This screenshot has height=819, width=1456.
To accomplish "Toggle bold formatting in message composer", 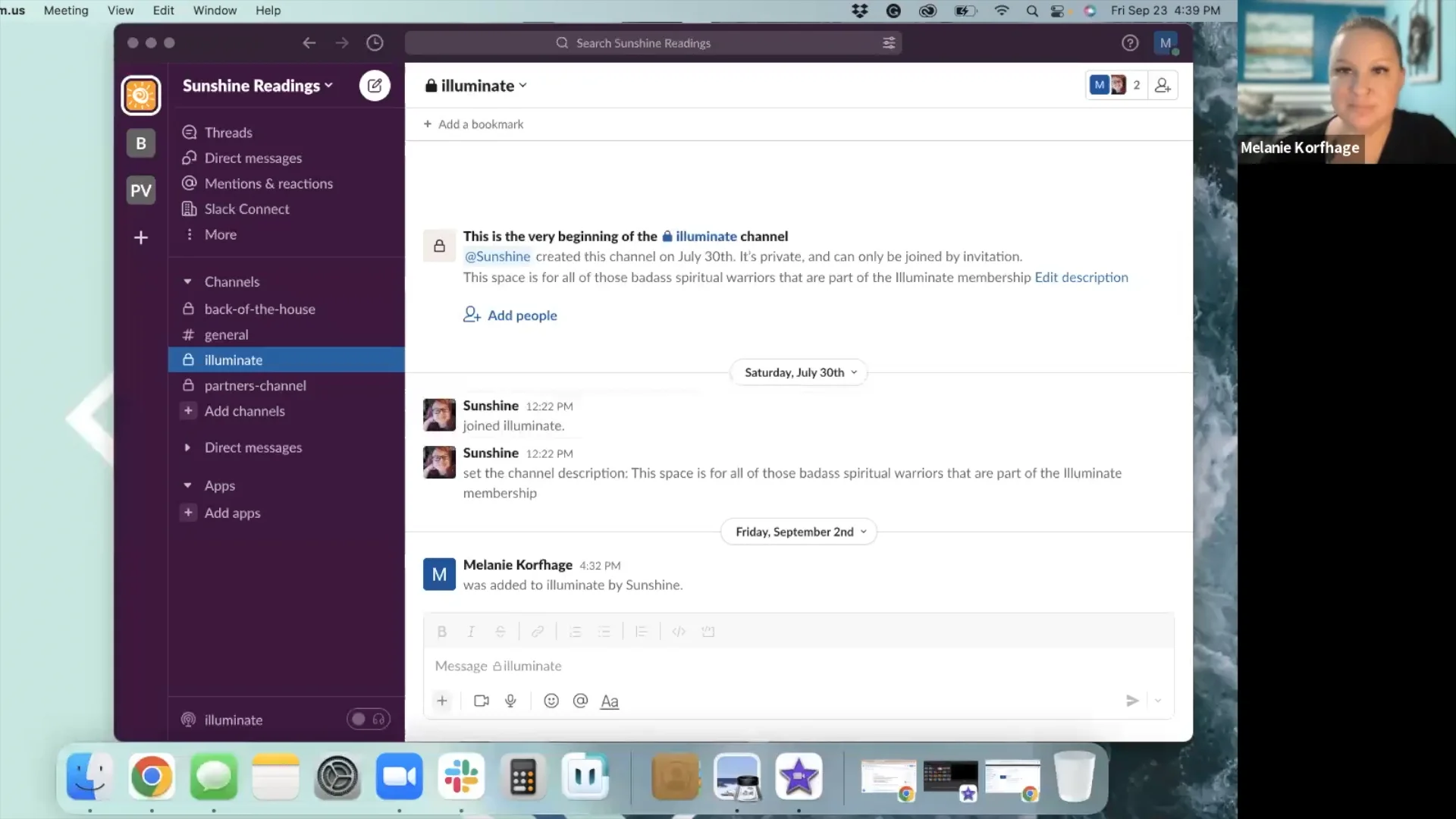I will (441, 631).
